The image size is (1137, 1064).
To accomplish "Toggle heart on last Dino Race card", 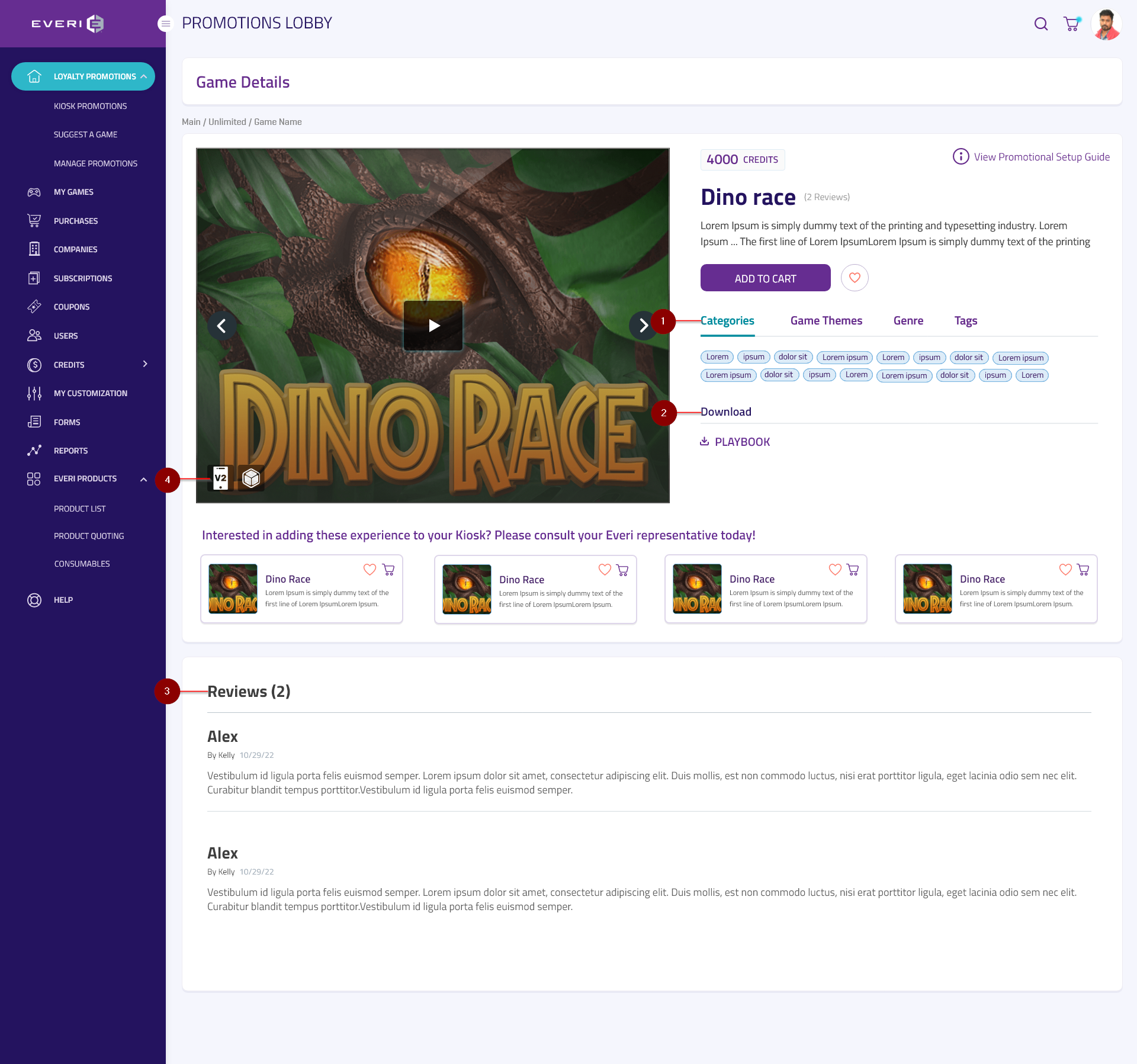I will click(1065, 570).
